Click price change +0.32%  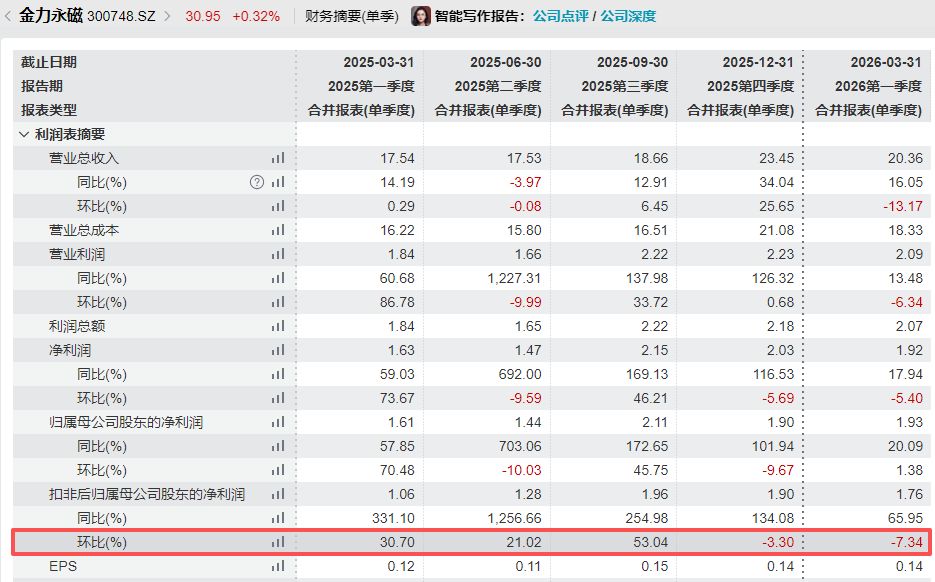pyautogui.click(x=256, y=16)
